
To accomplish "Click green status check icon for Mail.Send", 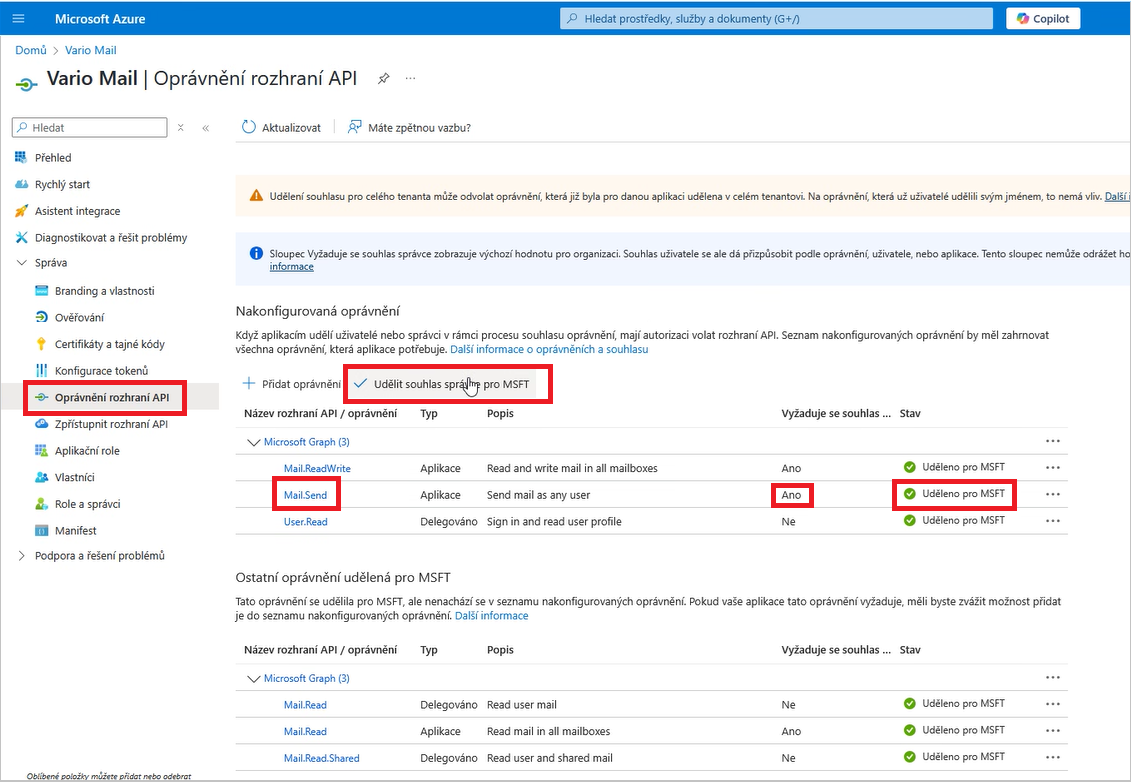I will point(910,493).
